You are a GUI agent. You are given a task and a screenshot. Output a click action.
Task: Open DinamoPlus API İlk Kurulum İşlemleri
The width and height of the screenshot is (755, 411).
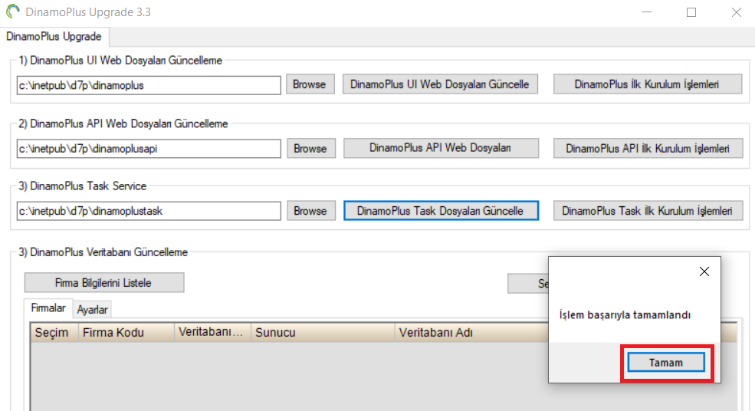tap(648, 148)
